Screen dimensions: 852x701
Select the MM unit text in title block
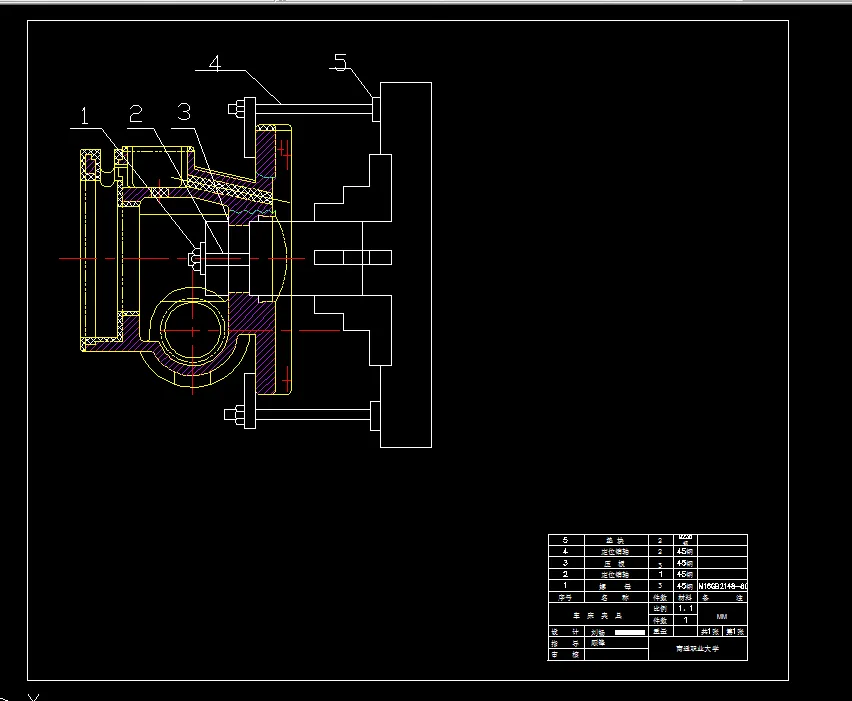click(x=722, y=617)
